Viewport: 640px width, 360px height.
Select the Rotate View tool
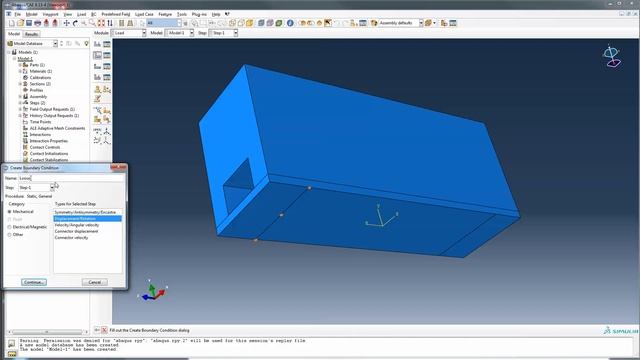(x=75, y=23)
